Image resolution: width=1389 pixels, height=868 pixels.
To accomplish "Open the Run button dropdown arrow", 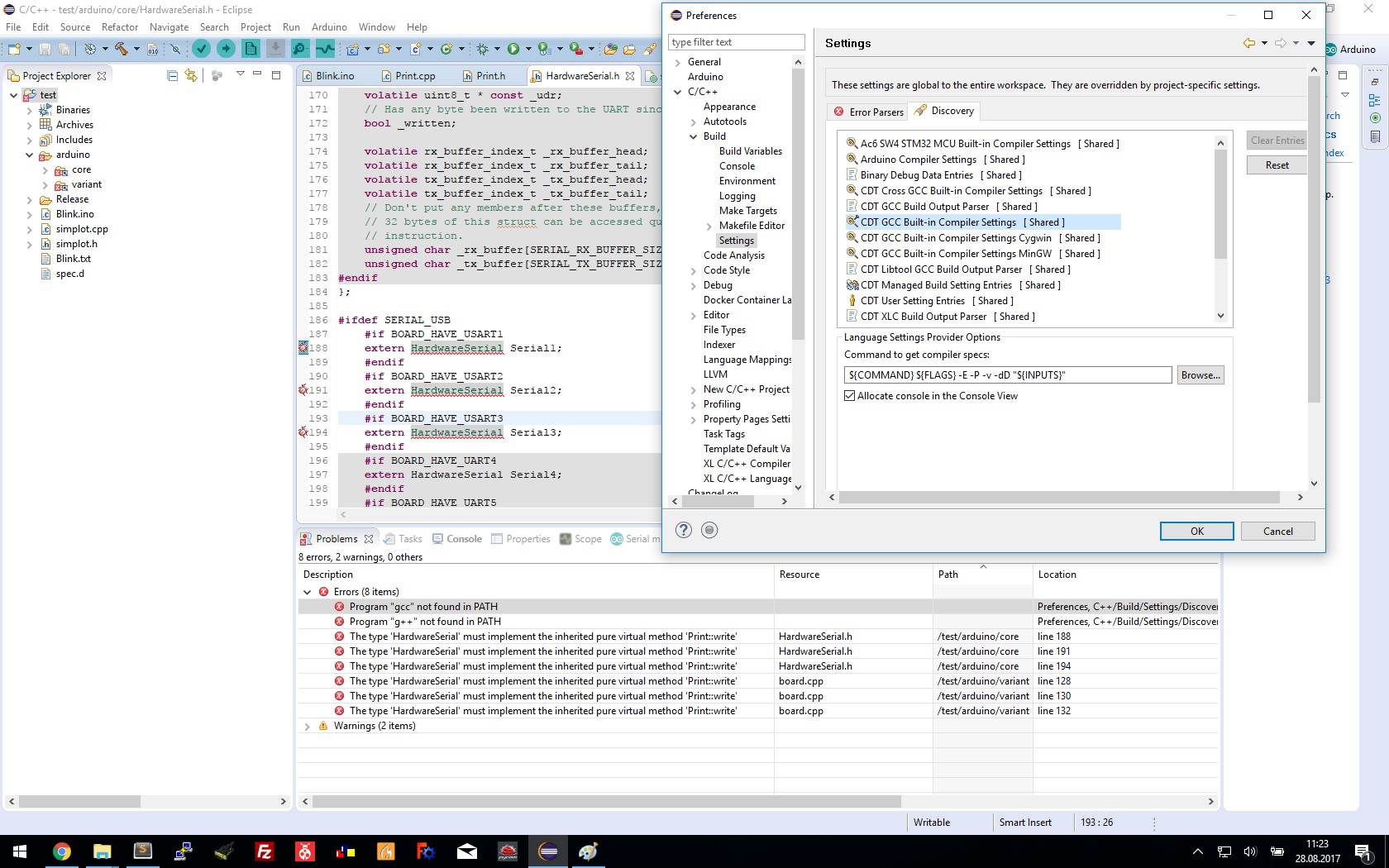I will click(528, 49).
